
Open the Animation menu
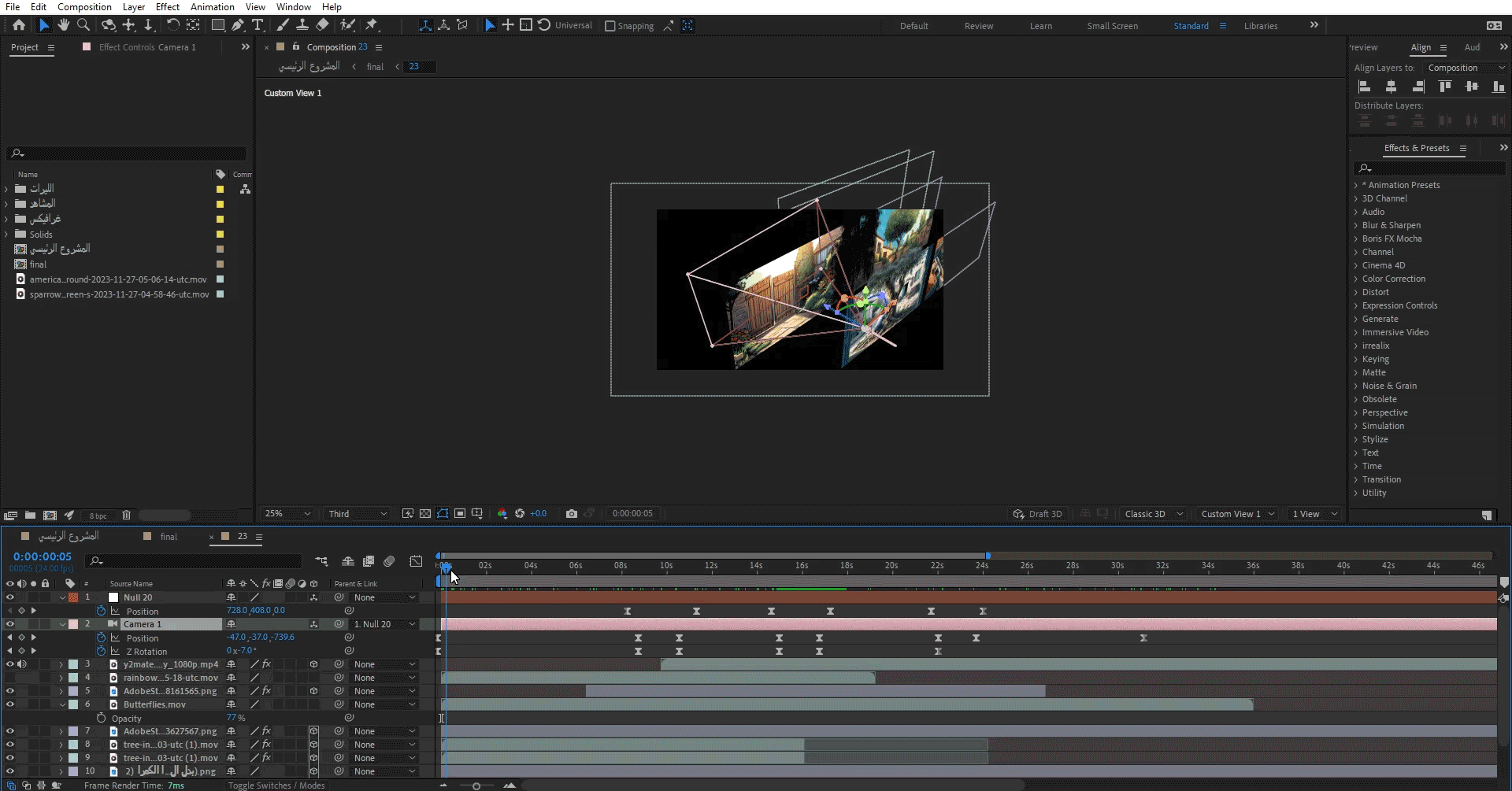(213, 7)
